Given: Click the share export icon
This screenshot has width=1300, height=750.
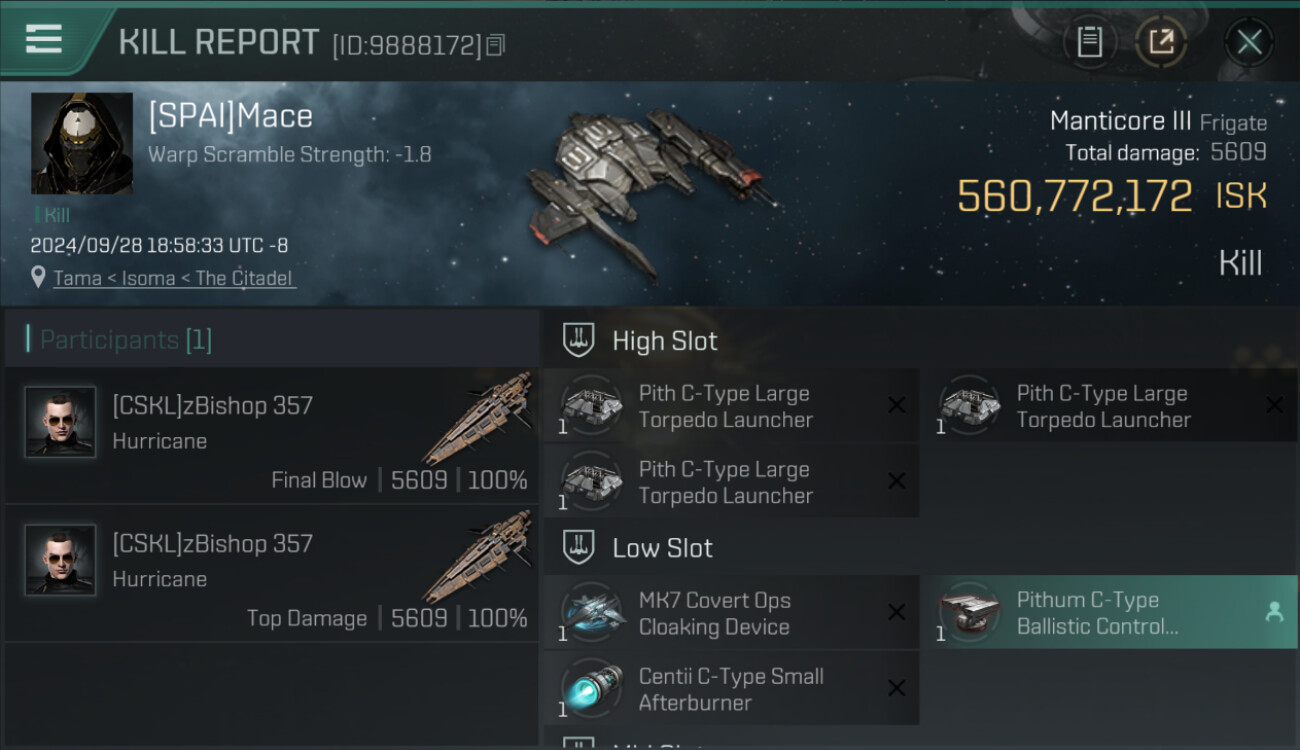Looking at the screenshot, I should click(1161, 42).
